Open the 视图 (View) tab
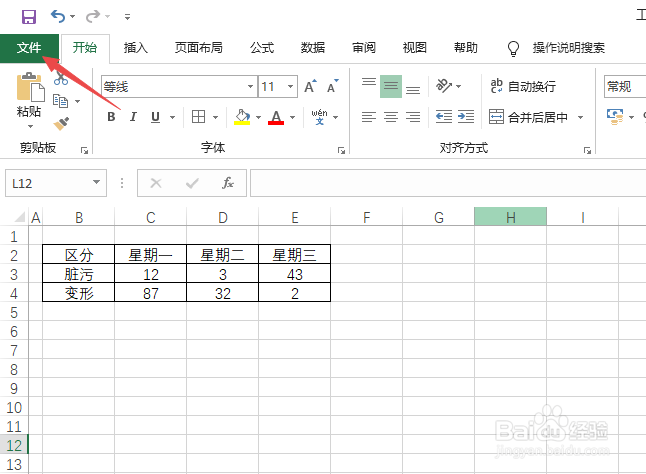This screenshot has height=474, width=646. point(414,48)
